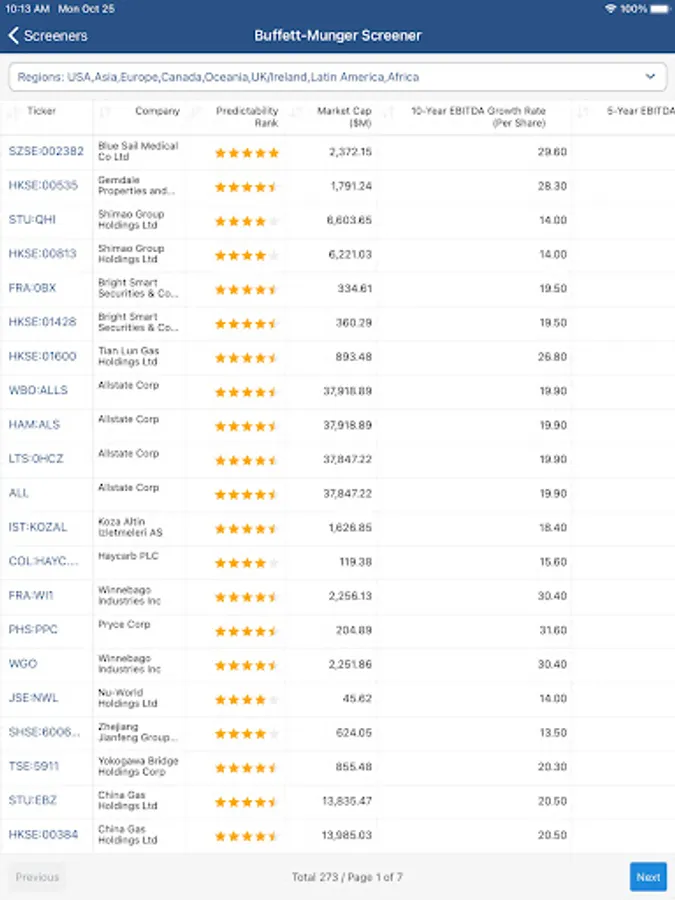Viewport: 675px width, 900px height.
Task: Sort by Predictability Rank column
Action: 247,117
